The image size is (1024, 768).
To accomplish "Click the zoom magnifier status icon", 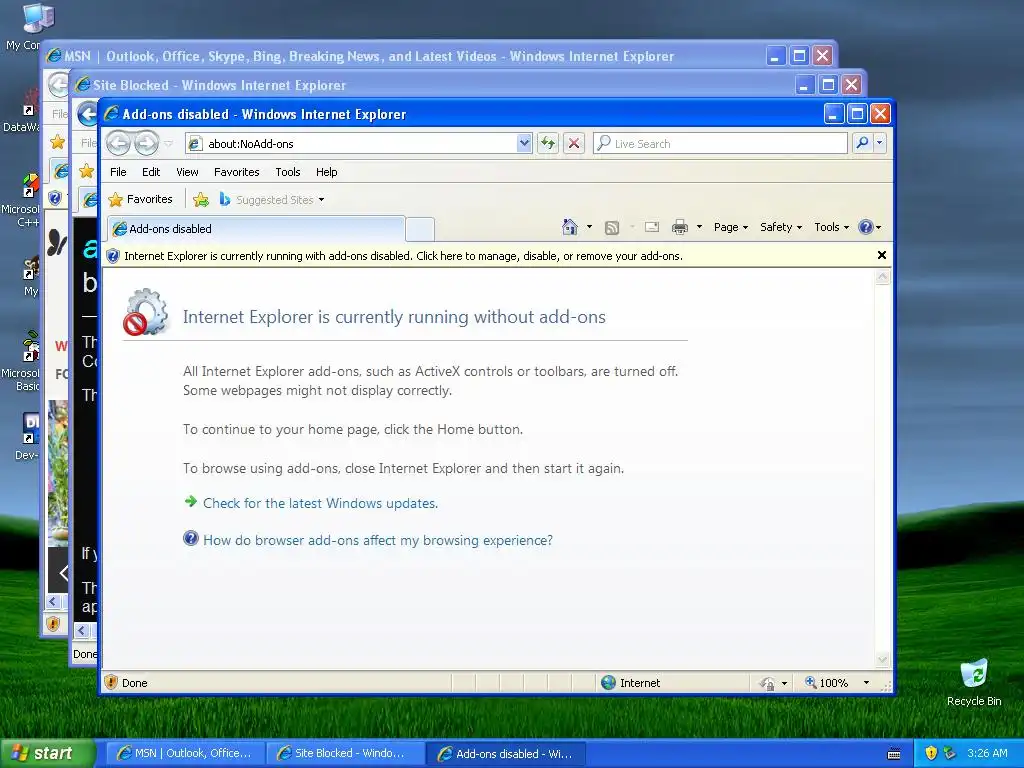I will click(810, 682).
